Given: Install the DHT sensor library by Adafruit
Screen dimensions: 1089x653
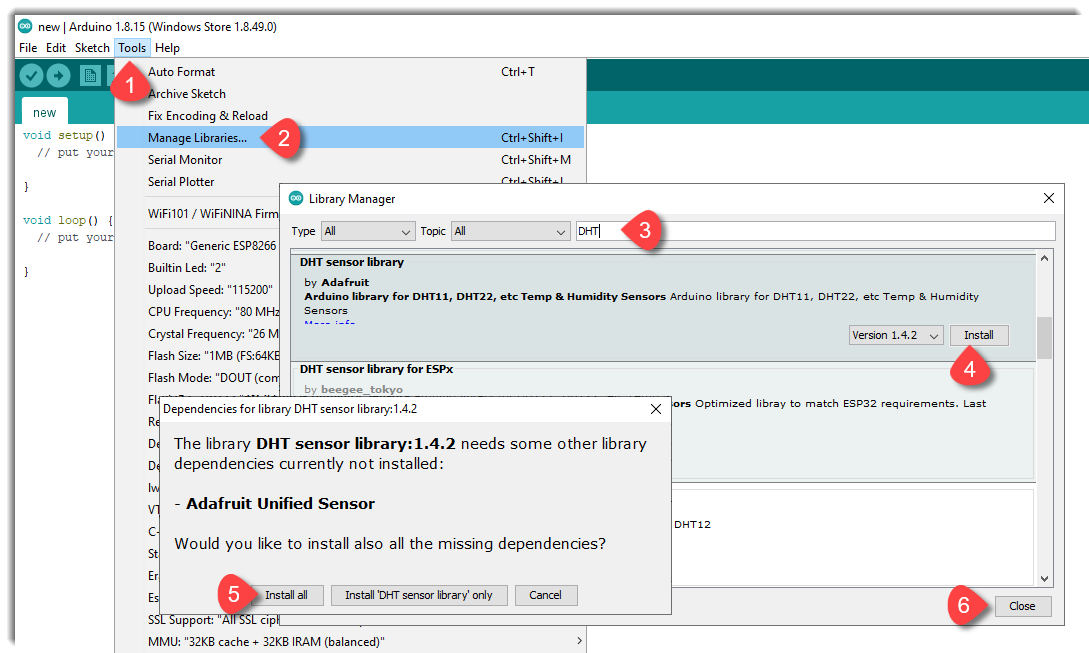Looking at the screenshot, I should 979,336.
